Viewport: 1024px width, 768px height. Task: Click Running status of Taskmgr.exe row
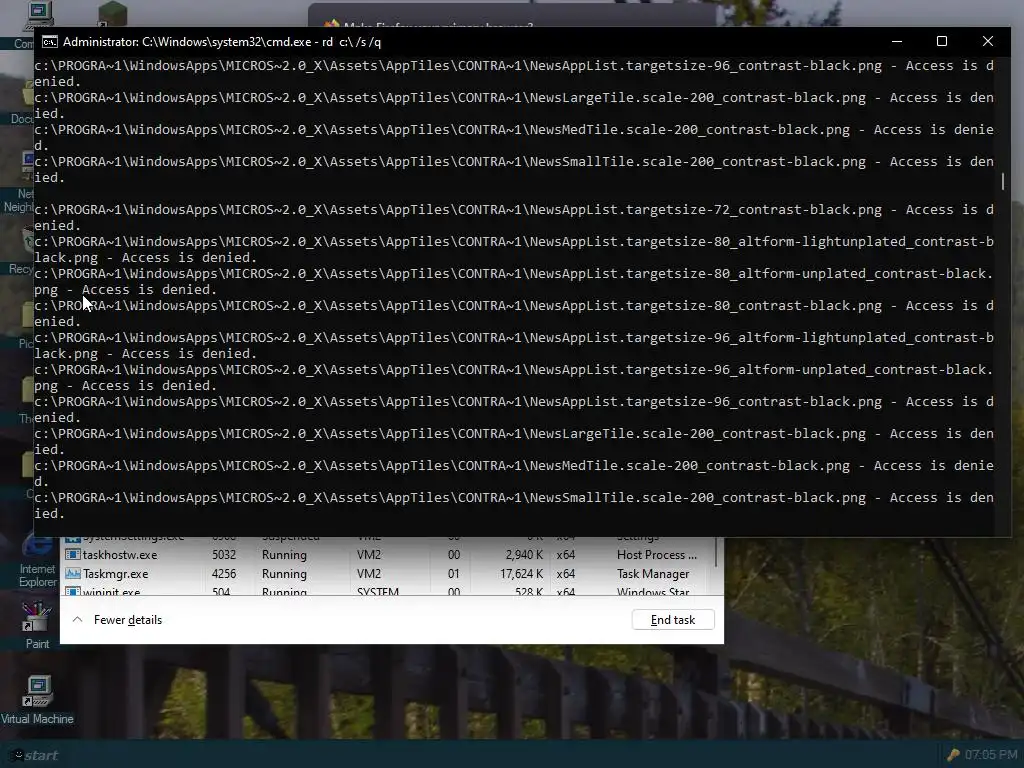[x=284, y=573]
